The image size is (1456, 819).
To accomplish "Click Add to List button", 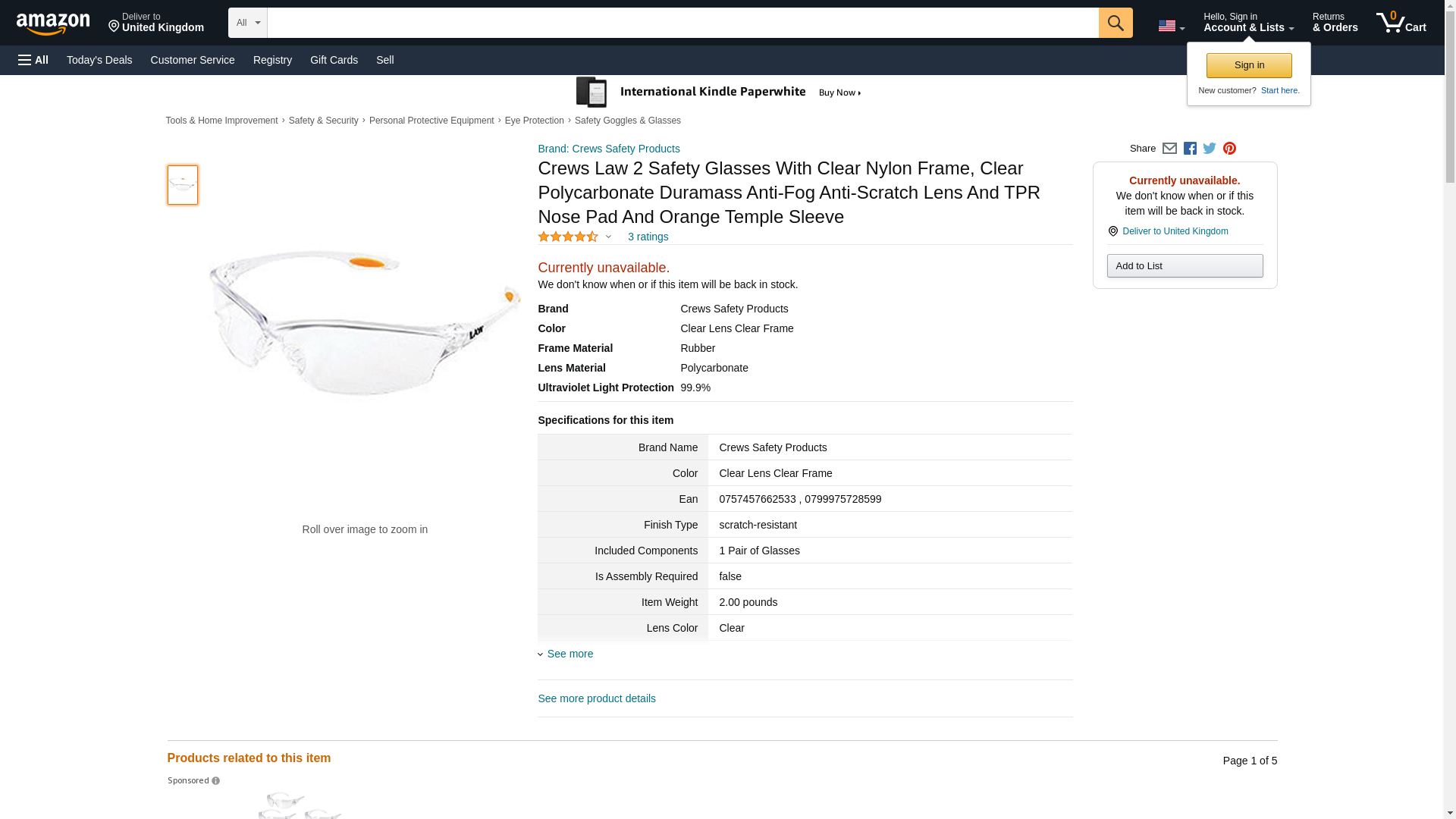I will point(1184,266).
